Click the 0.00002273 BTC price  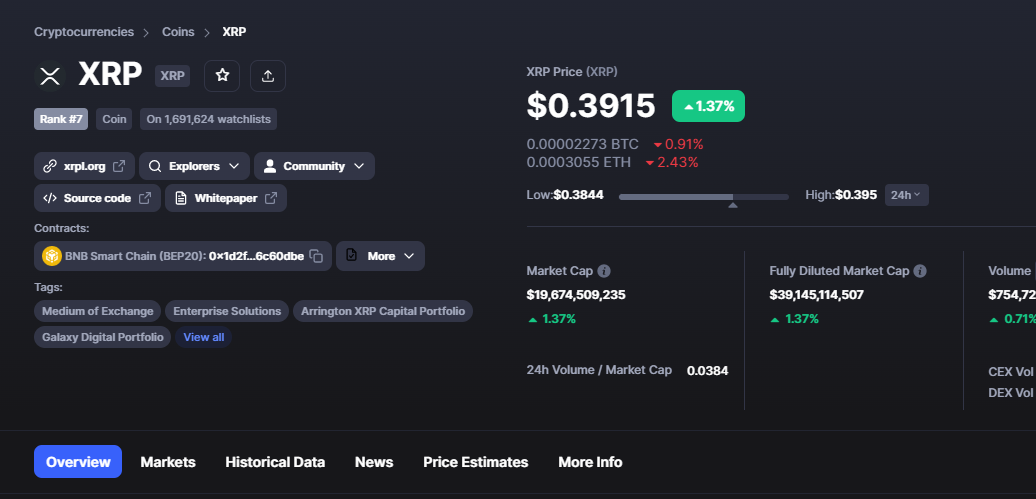[x=583, y=144]
